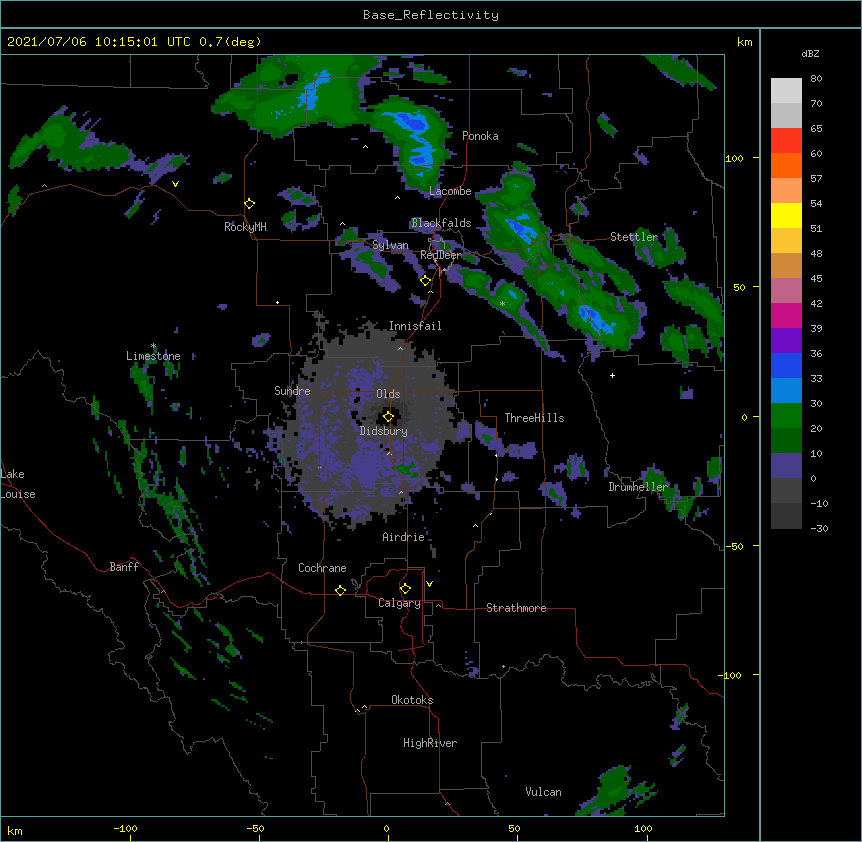
Task: Click the Sylvan town label
Action: 390,245
